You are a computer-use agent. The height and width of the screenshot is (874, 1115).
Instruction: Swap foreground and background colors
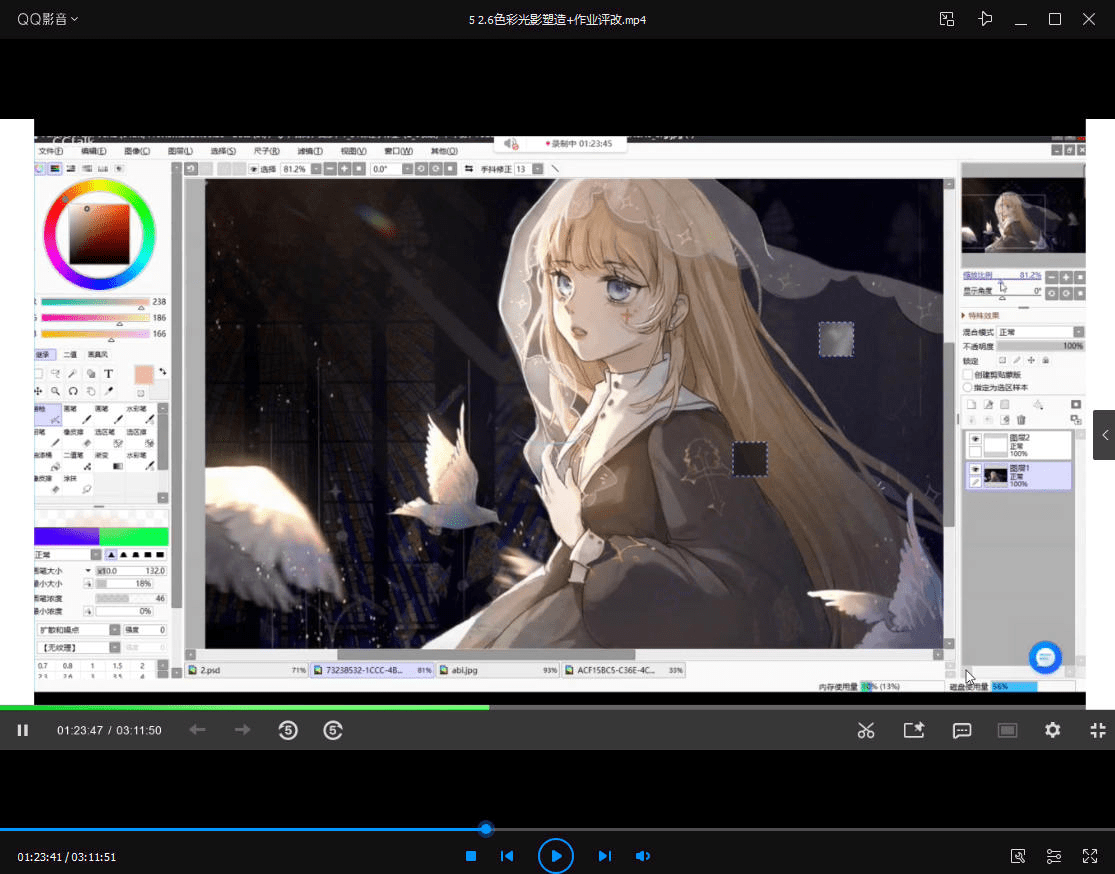coord(163,371)
